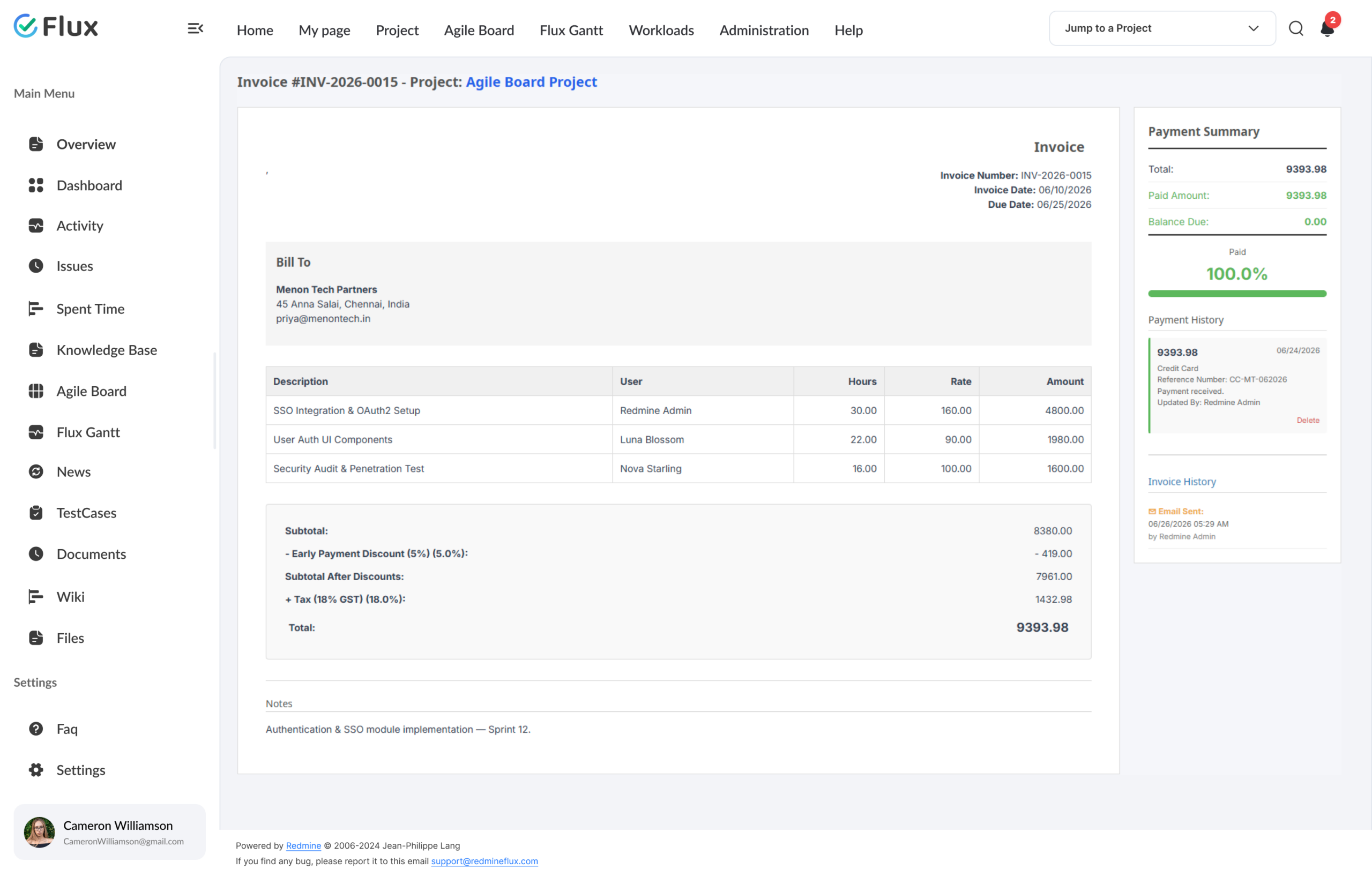Open Help in top navigation
The image size is (1372, 877).
click(848, 30)
